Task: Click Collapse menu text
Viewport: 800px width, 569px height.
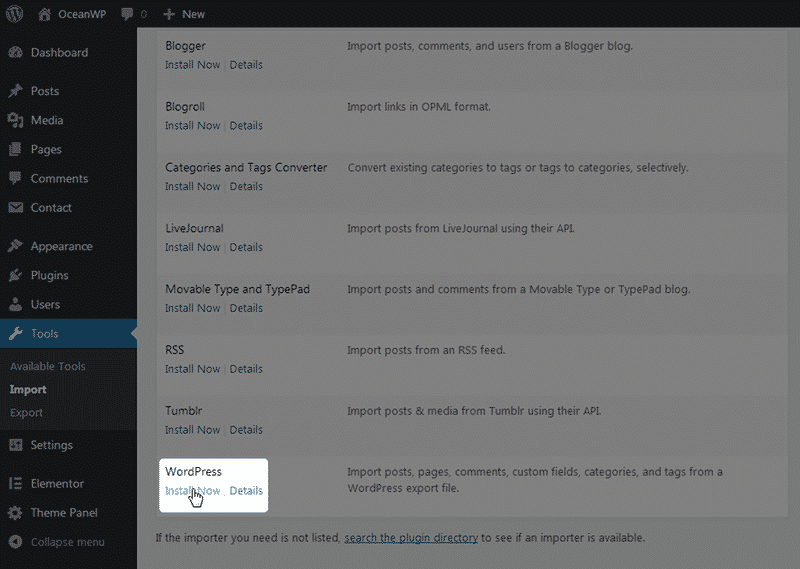Action: point(67,542)
